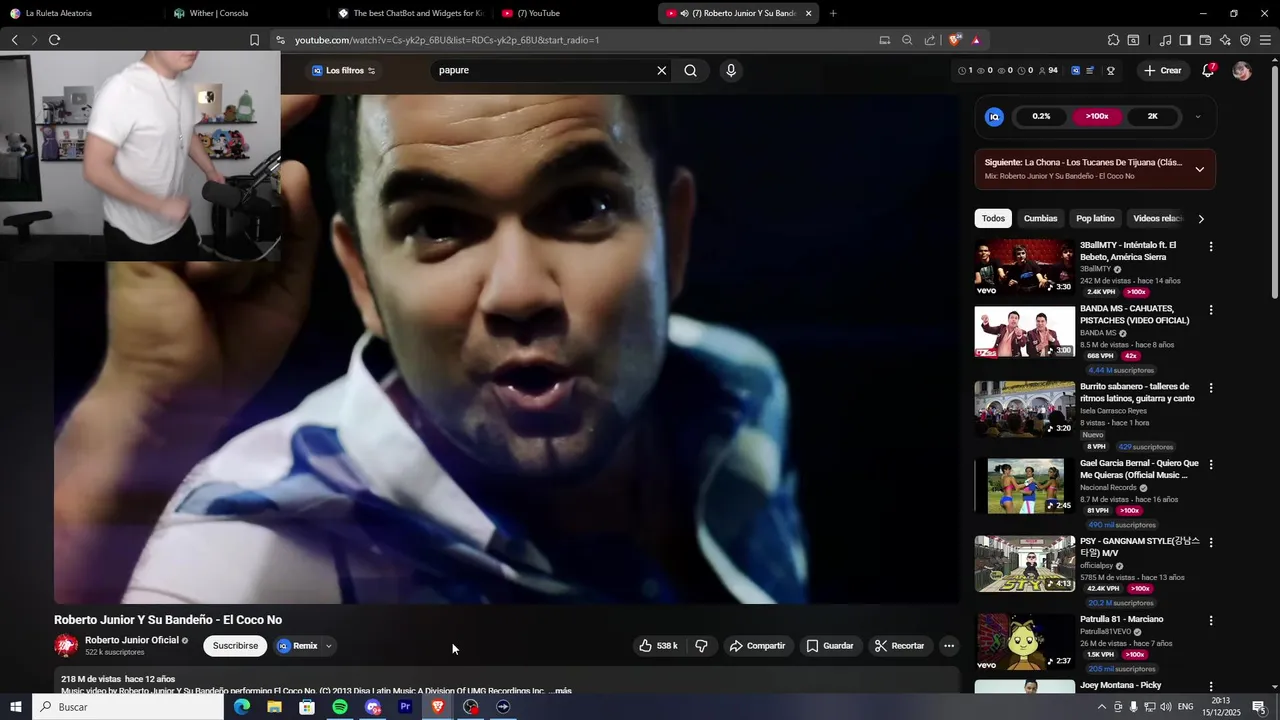The height and width of the screenshot is (720, 1280).
Task: Open the Brave VPN shield icon
Action: [x=1245, y=40]
